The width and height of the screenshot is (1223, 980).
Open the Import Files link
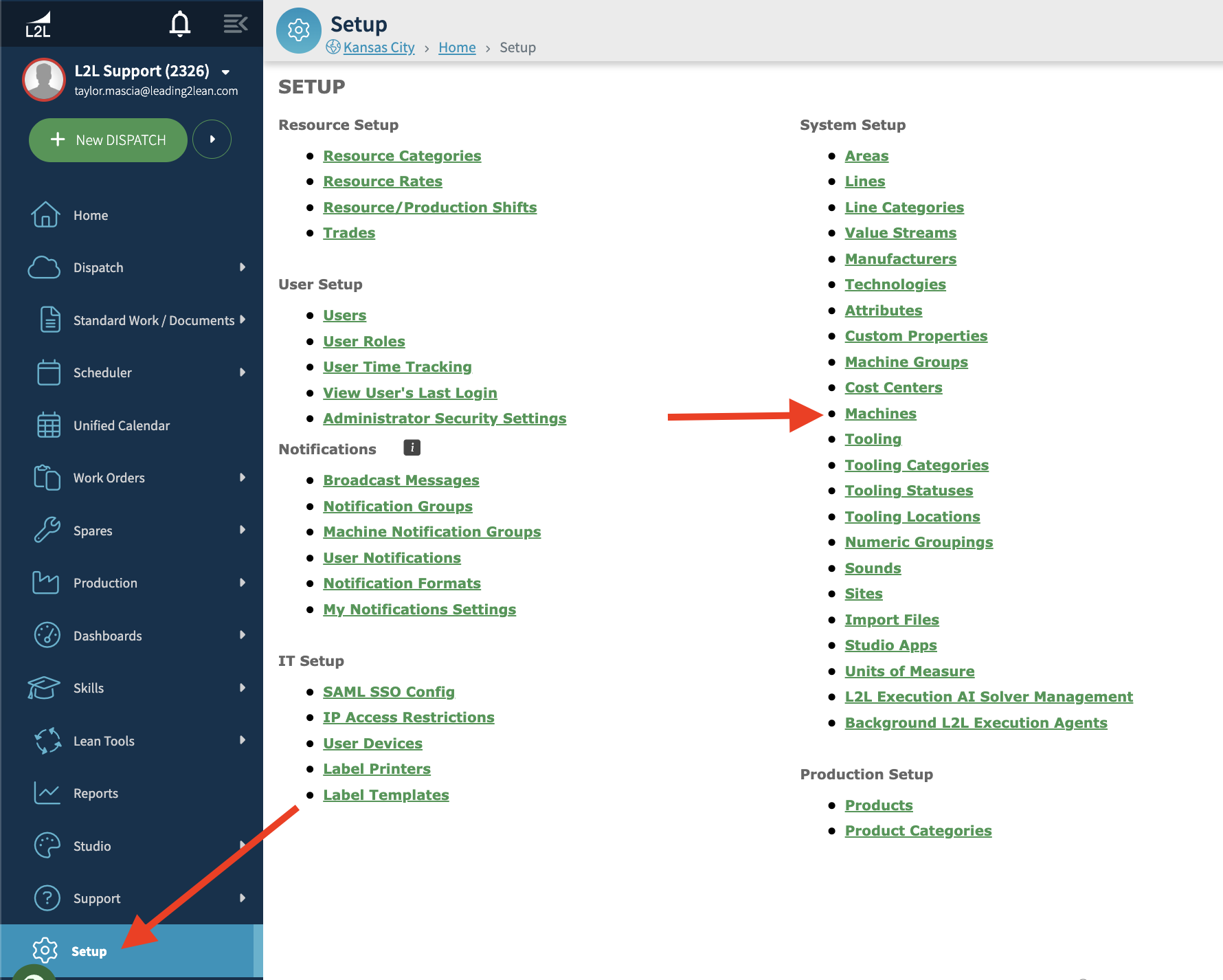[892, 620]
